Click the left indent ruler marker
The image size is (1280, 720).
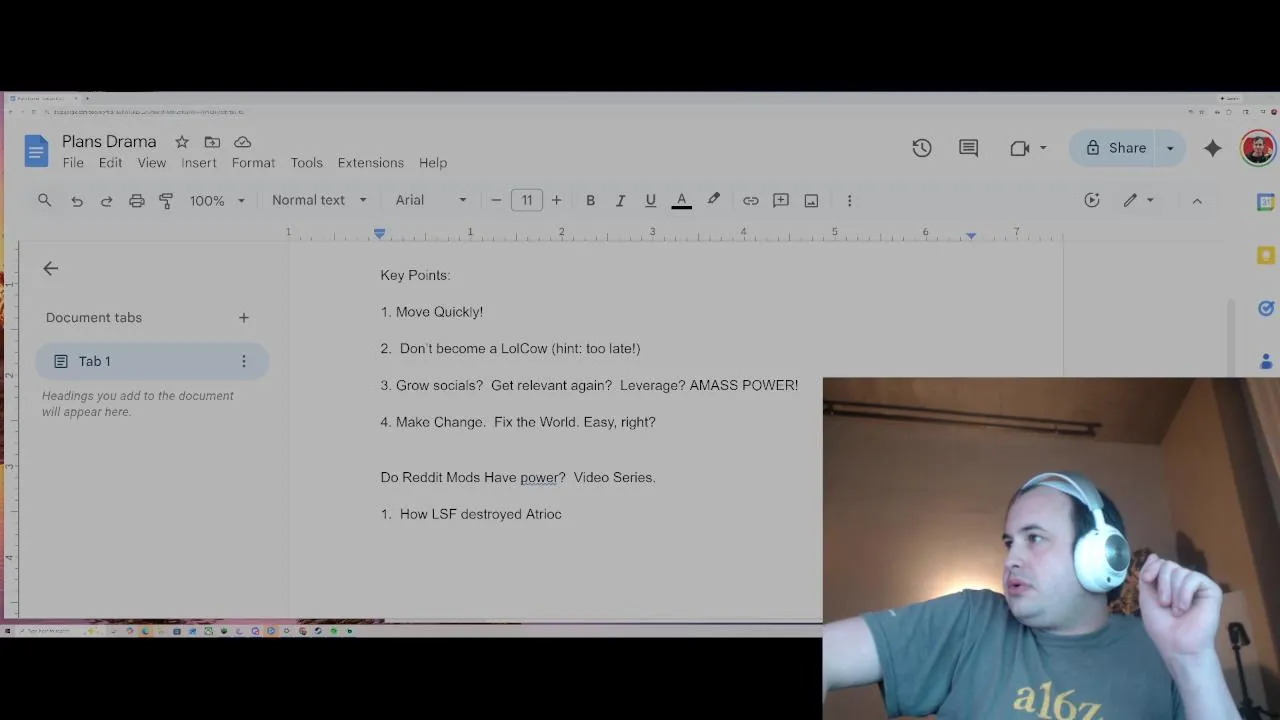(x=379, y=233)
